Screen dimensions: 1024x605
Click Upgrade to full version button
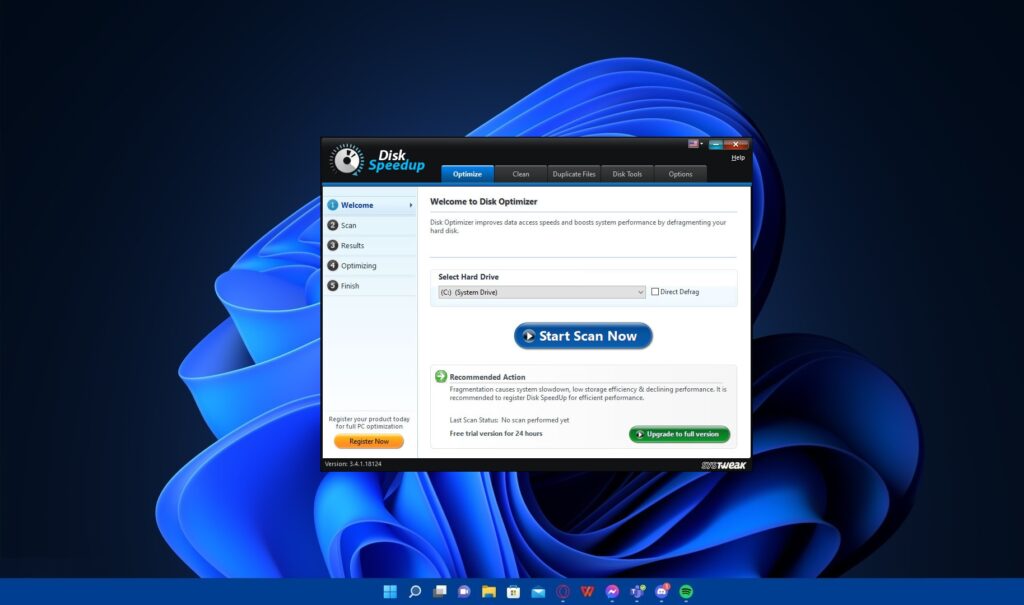tap(679, 434)
